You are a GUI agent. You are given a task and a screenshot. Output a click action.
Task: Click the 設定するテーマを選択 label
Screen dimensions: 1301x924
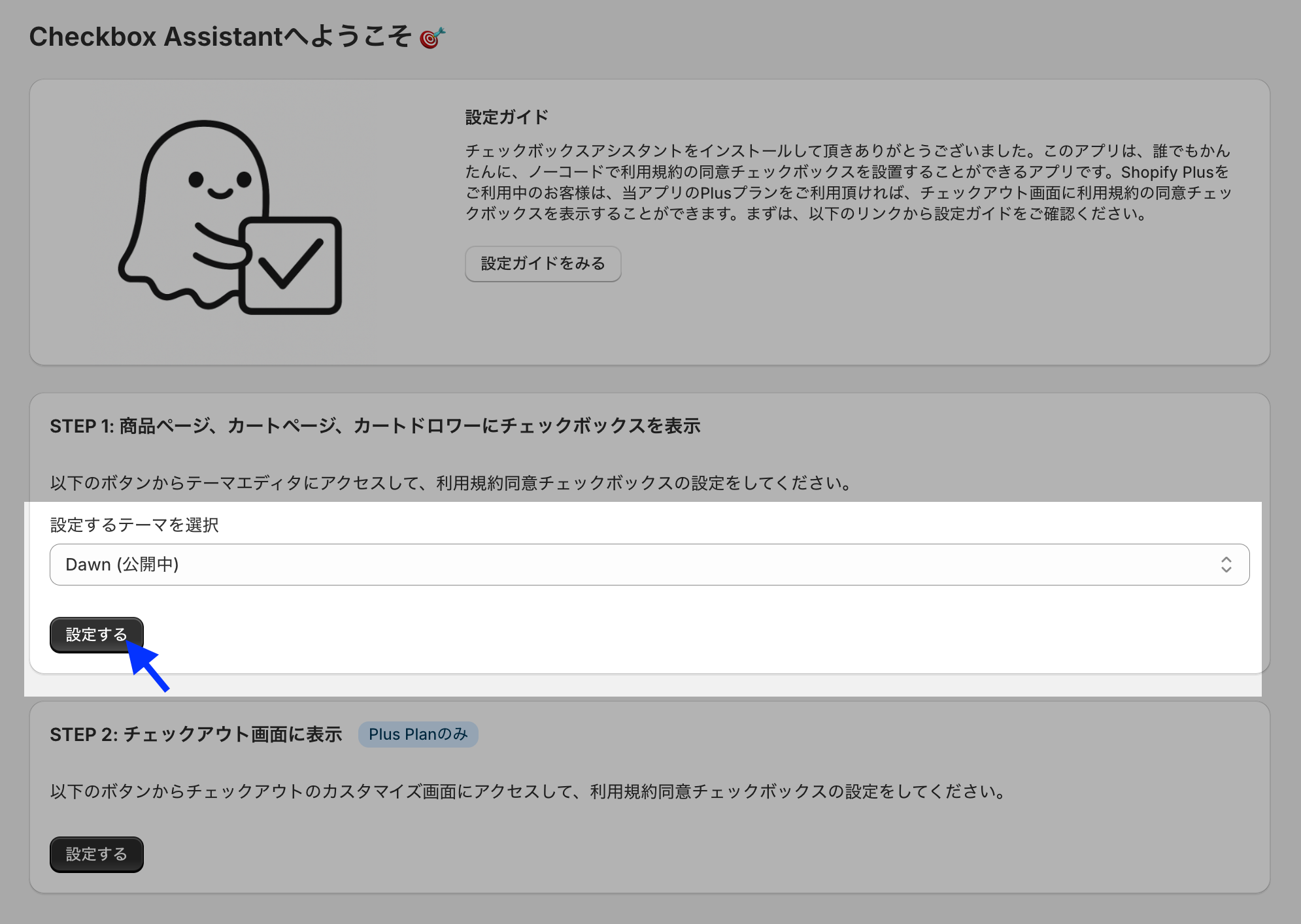(135, 525)
